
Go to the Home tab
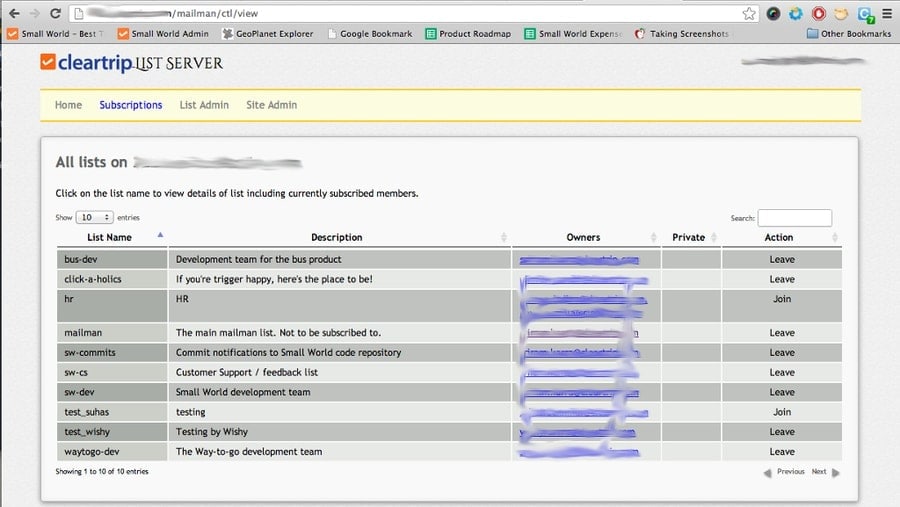click(x=68, y=105)
